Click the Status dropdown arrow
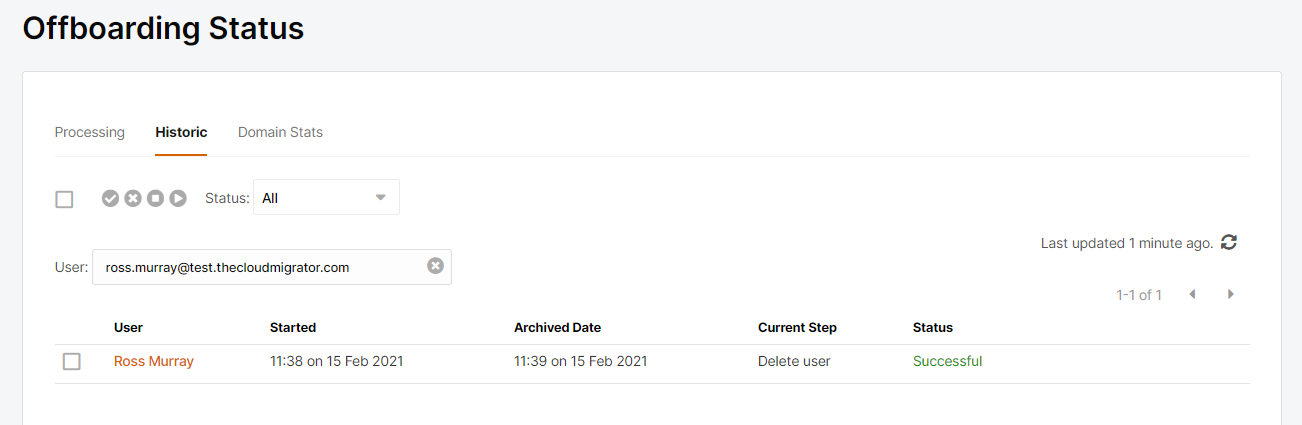The image size is (1302, 425). click(x=380, y=197)
